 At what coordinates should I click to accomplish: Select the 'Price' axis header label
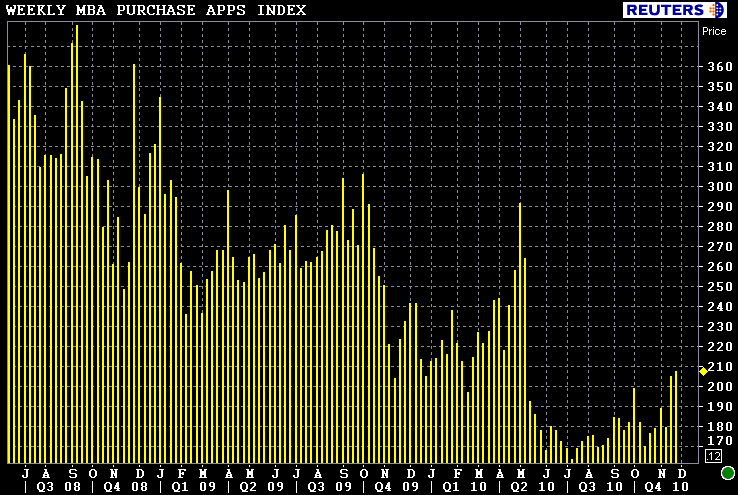(714, 31)
